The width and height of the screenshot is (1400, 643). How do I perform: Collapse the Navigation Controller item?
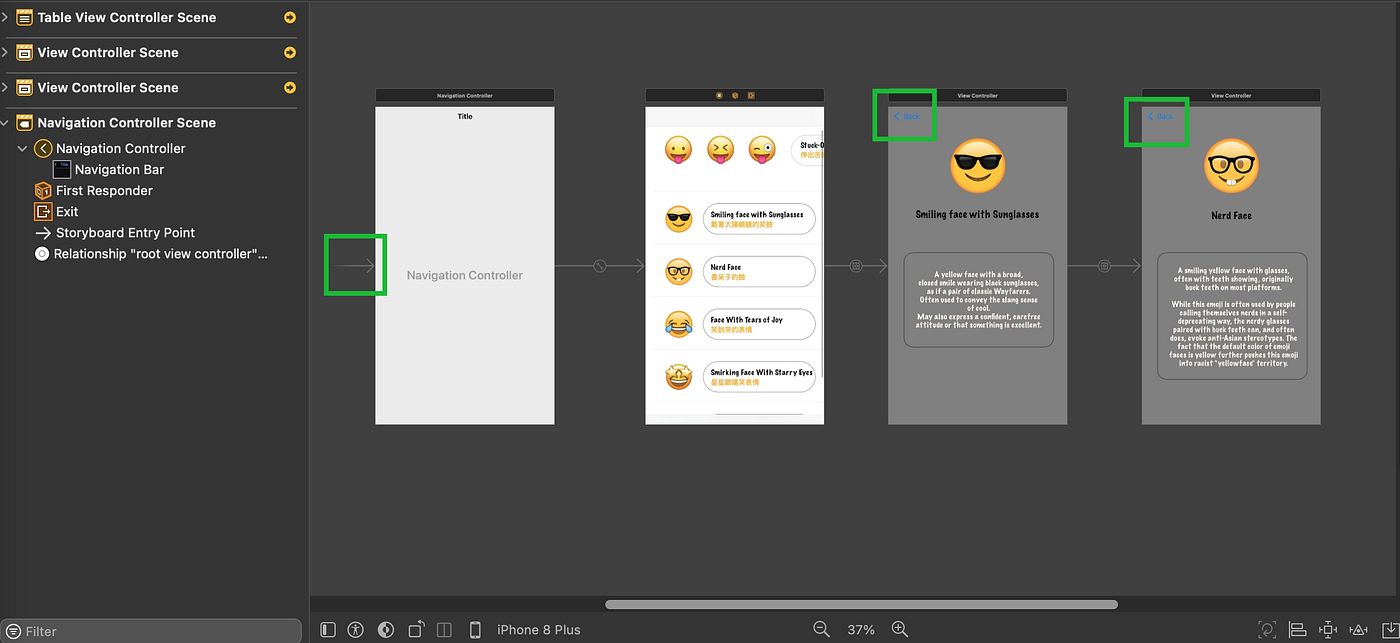coord(22,149)
